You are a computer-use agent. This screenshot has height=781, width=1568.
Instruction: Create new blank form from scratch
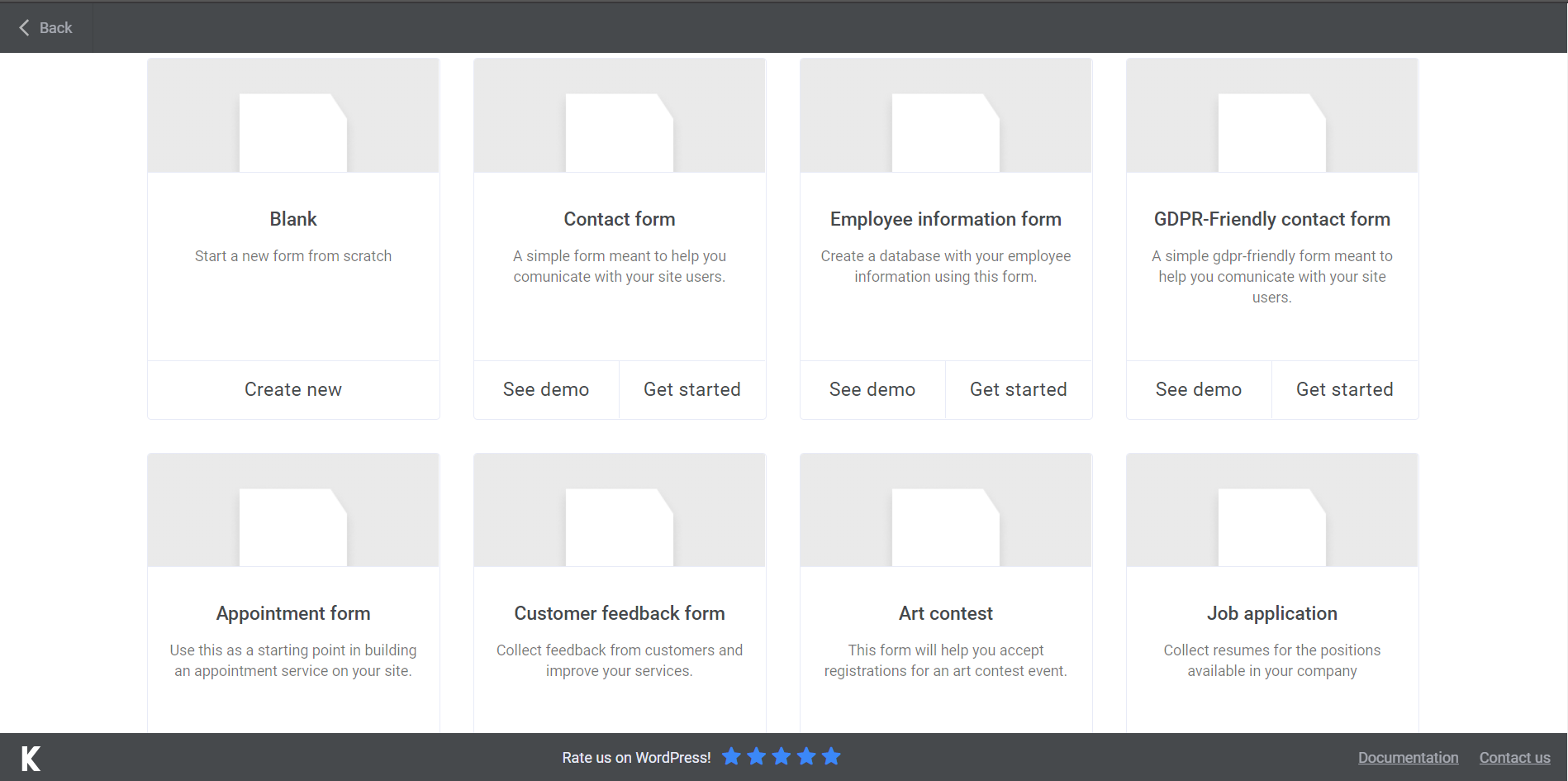tap(292, 388)
